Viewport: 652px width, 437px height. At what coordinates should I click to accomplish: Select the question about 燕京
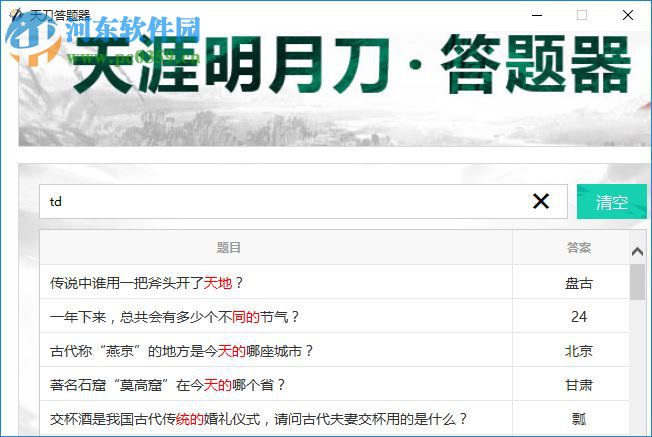[276, 351]
